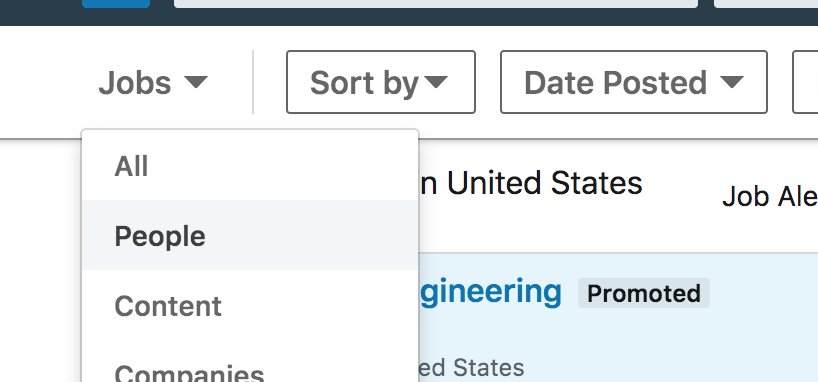818x382 pixels.
Task: Open the job title link ending in "gineering"
Action: [490, 292]
